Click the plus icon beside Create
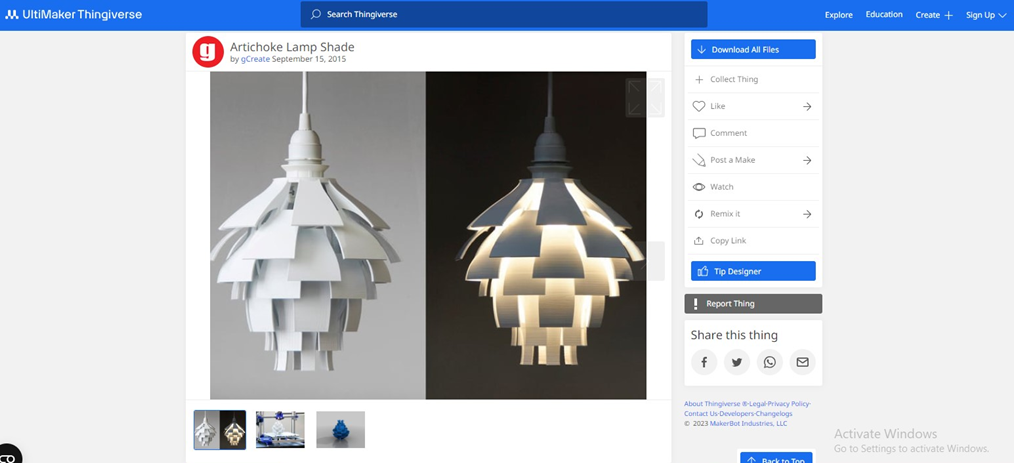The height and width of the screenshot is (463, 1014). click(x=948, y=15)
